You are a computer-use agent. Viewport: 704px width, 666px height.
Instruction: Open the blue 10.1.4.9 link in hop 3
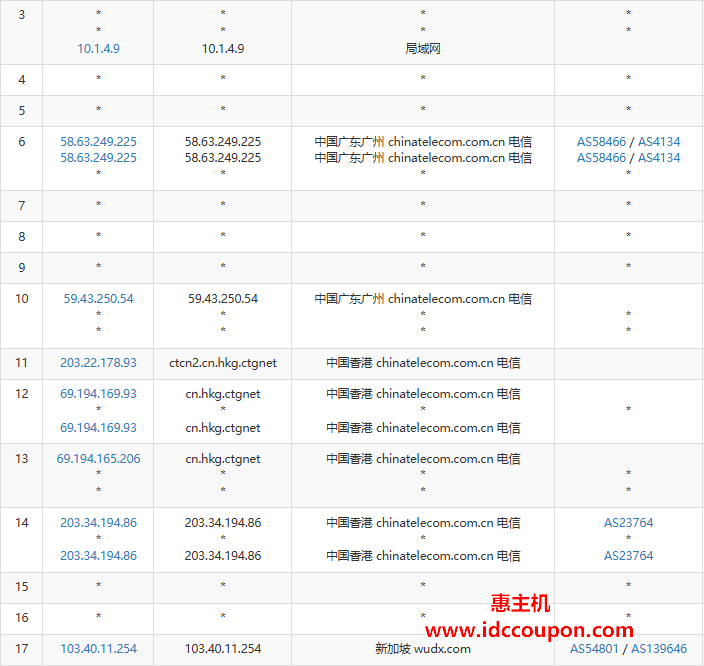[98, 48]
